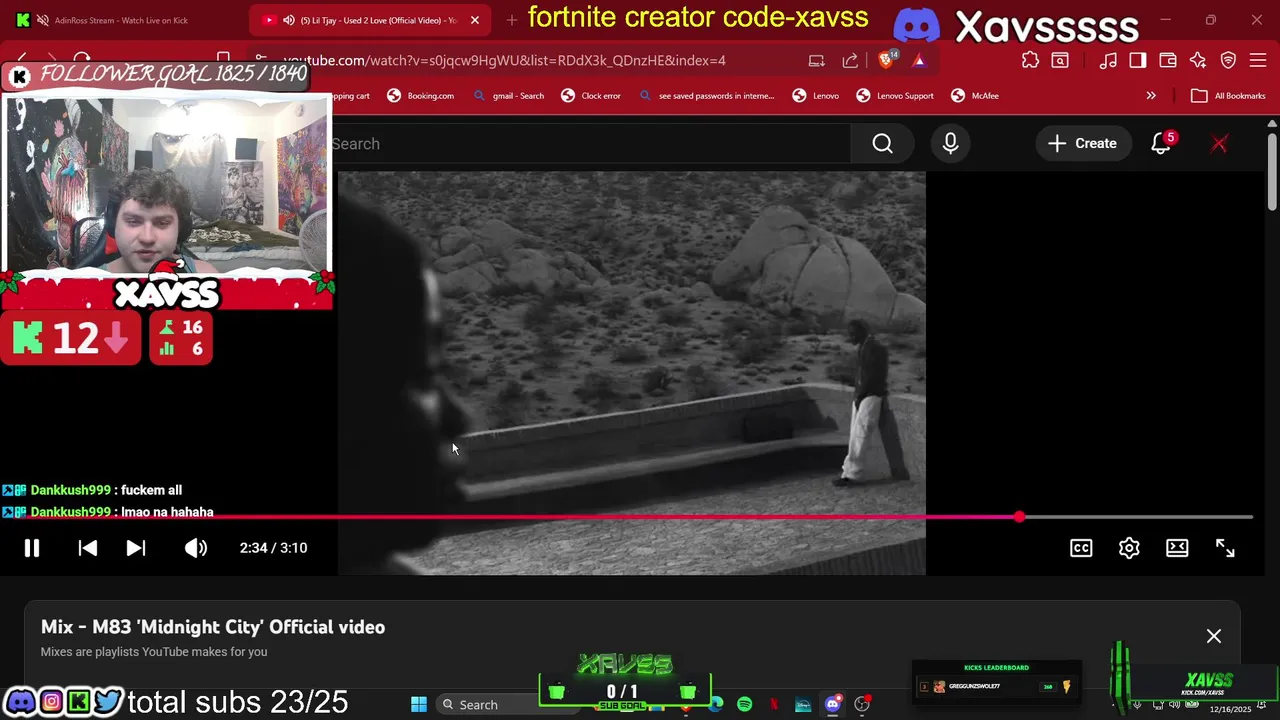Viewport: 1280px width, 720px height.
Task: Open the player settings gear
Action: pyautogui.click(x=1129, y=548)
